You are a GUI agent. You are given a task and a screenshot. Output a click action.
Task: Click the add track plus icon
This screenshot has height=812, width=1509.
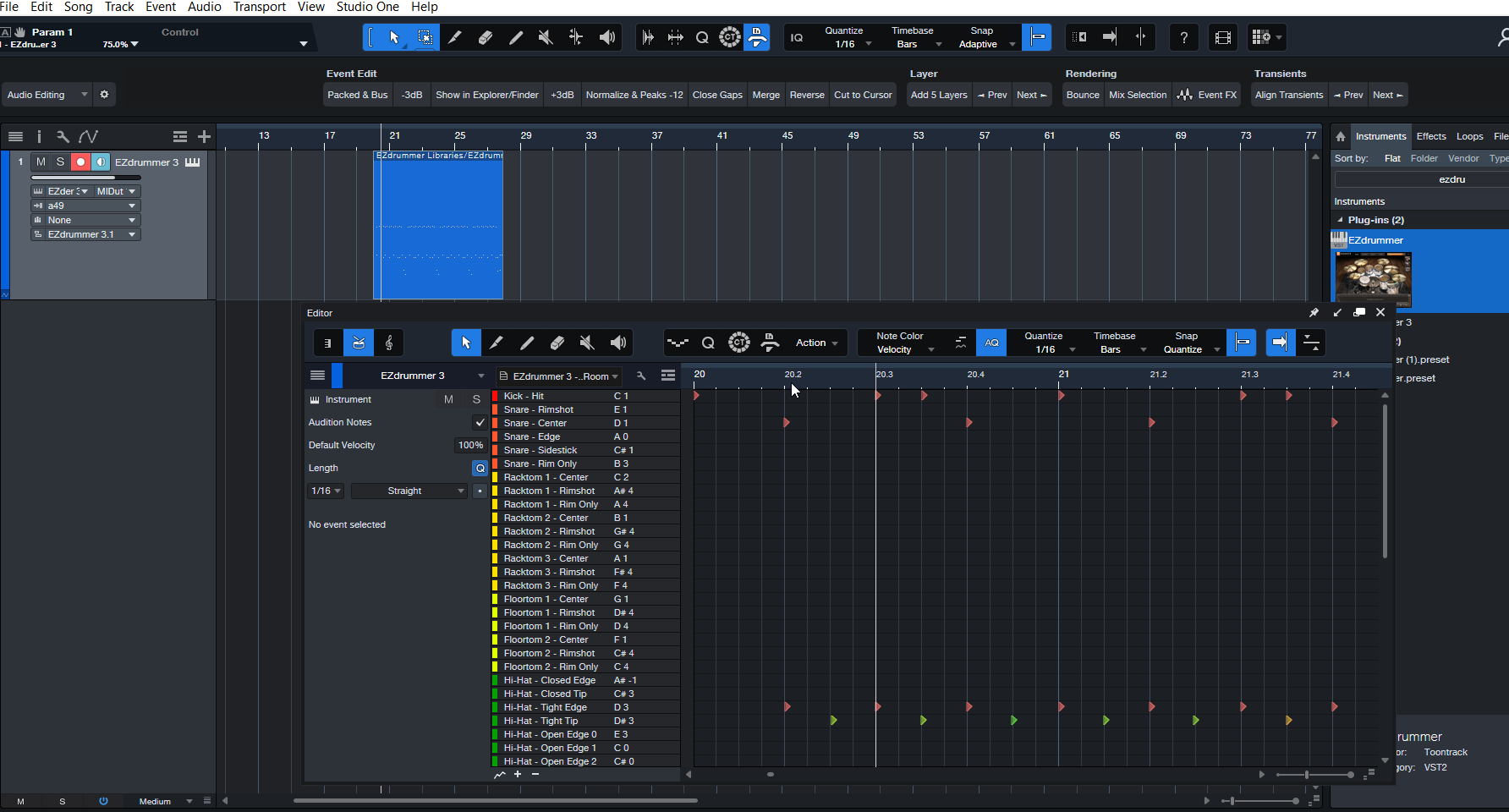[x=204, y=136]
